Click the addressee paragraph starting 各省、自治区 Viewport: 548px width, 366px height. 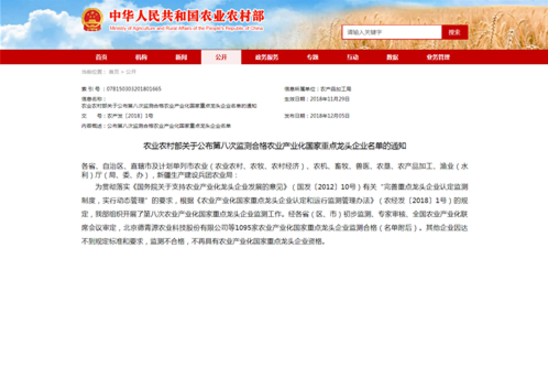point(275,170)
